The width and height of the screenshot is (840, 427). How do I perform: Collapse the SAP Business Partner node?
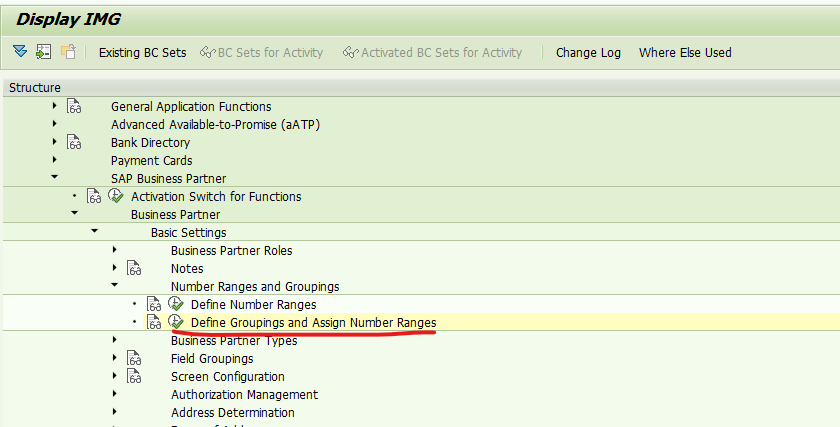click(x=55, y=177)
